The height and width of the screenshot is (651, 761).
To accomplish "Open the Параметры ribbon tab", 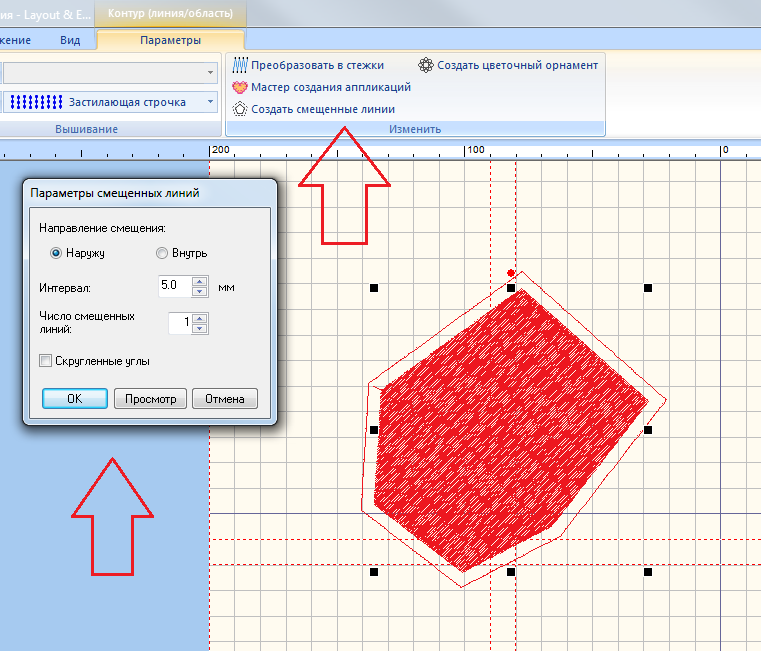I will [x=170, y=40].
